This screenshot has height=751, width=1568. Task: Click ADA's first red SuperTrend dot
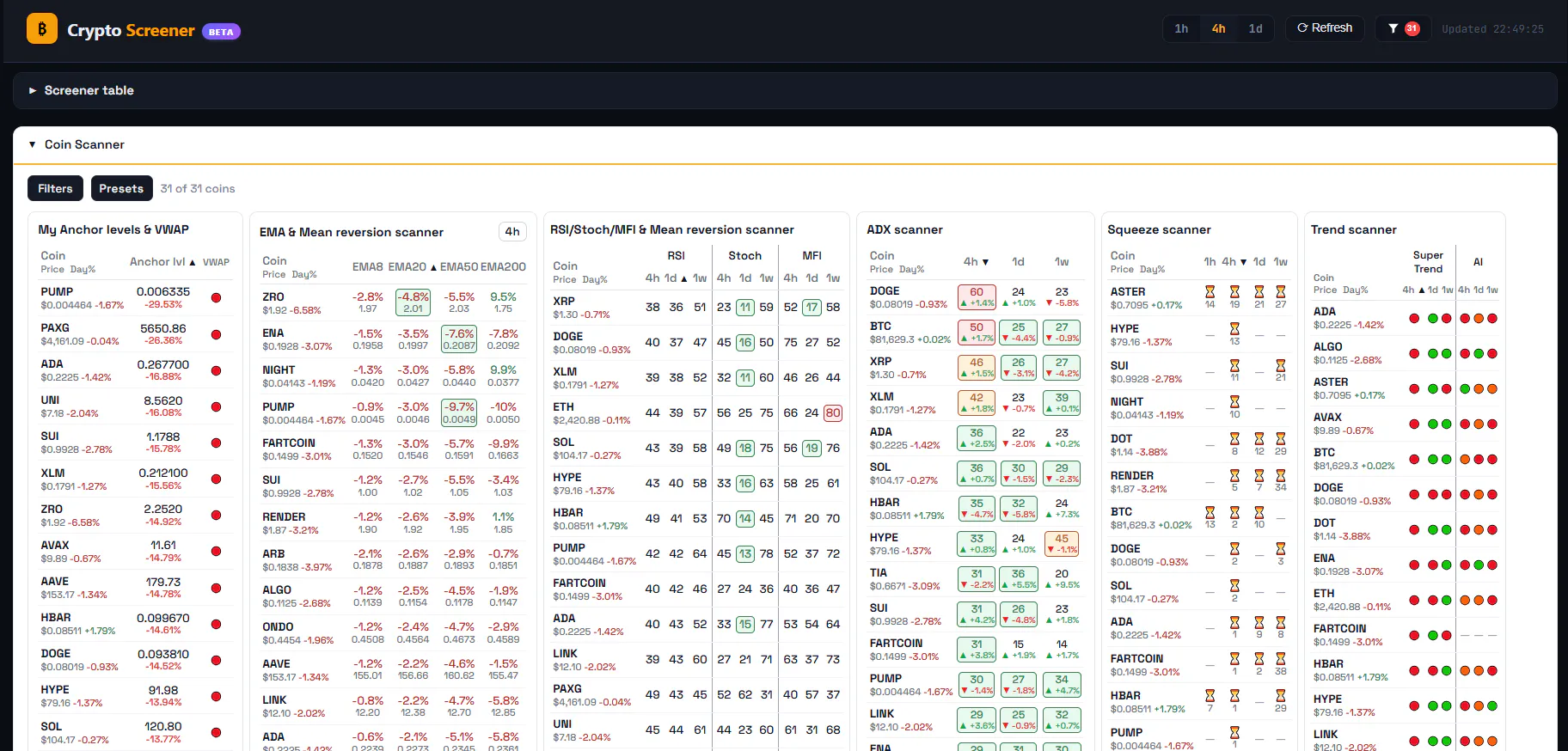pos(1414,318)
